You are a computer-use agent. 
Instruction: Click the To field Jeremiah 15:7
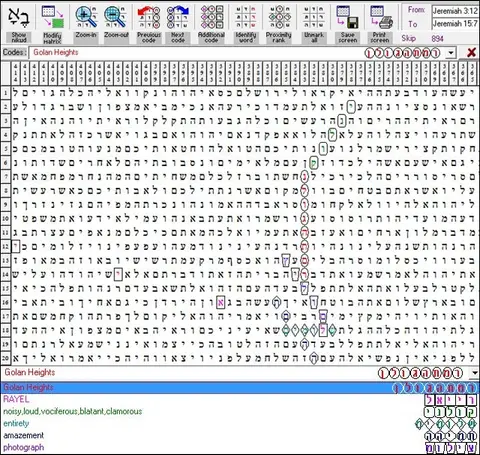point(455,24)
